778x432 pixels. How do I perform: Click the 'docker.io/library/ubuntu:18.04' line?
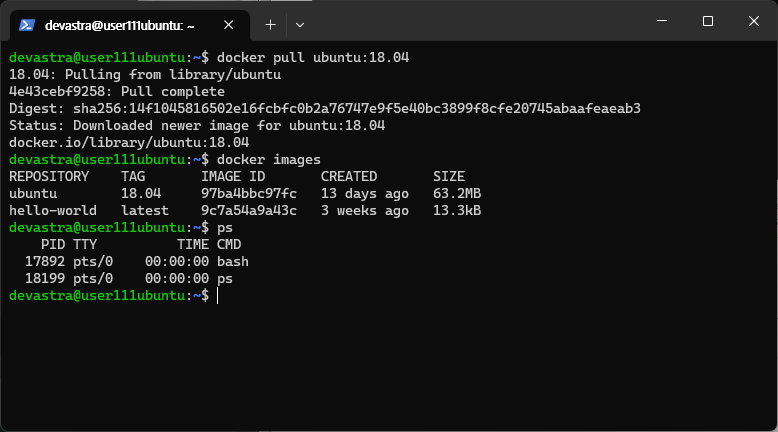(129, 142)
